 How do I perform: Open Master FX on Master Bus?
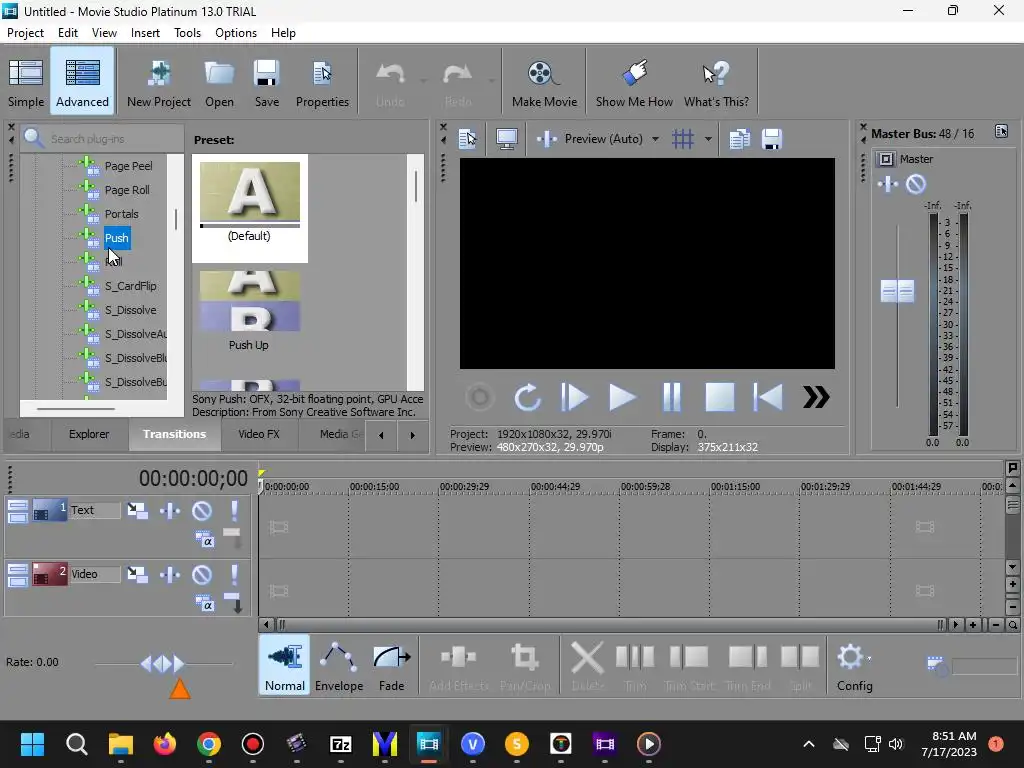pyautogui.click(x=888, y=184)
